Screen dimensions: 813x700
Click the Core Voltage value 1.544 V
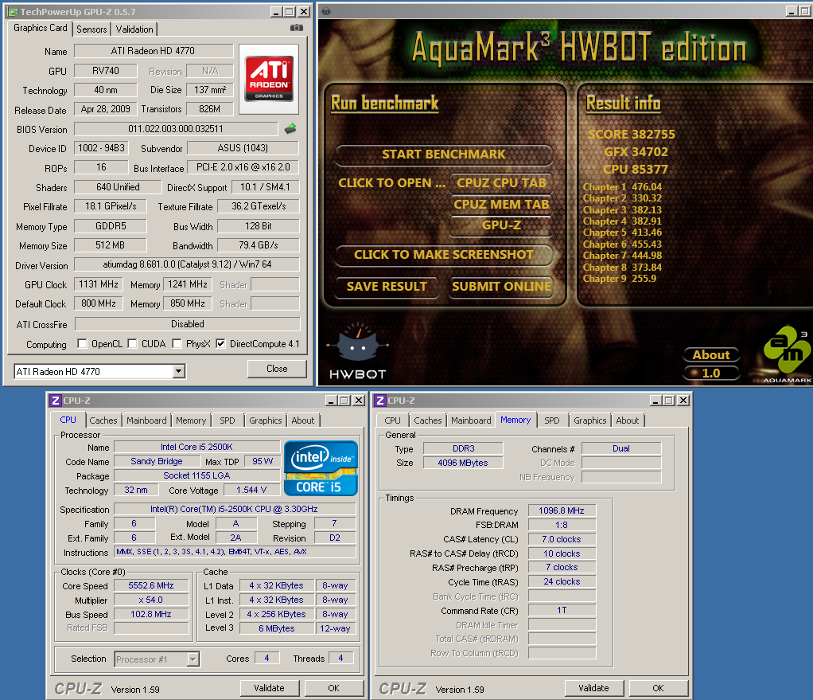point(251,490)
